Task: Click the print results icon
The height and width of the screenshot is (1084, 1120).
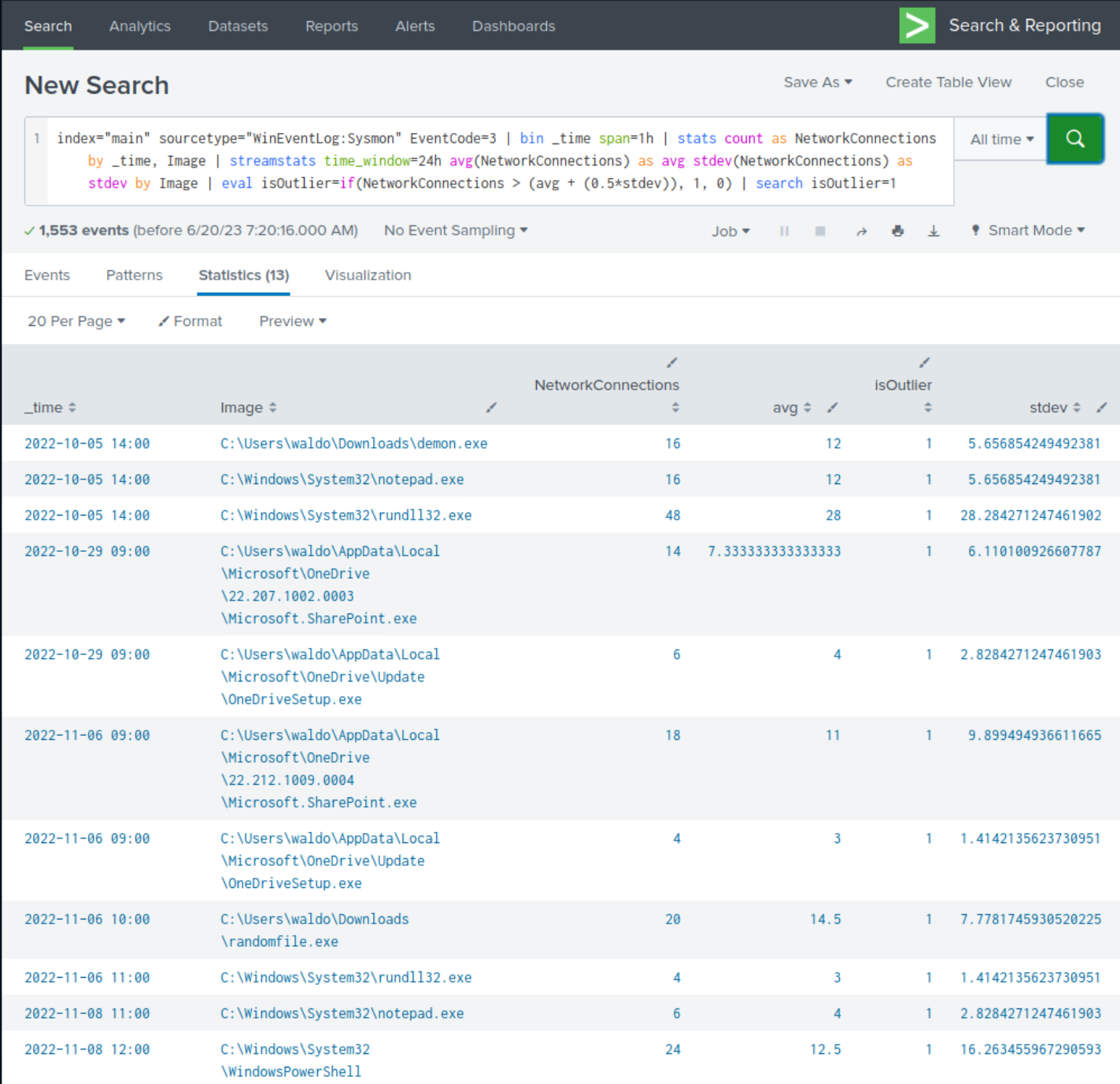Action: 897,231
